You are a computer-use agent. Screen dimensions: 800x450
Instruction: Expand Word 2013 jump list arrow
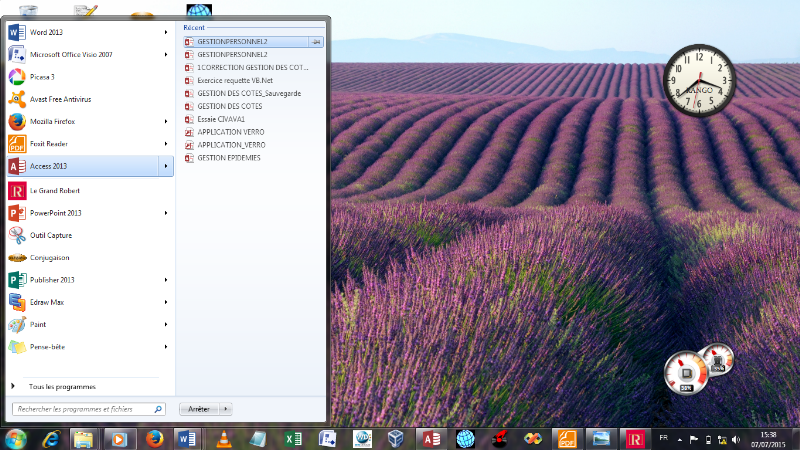click(x=166, y=32)
